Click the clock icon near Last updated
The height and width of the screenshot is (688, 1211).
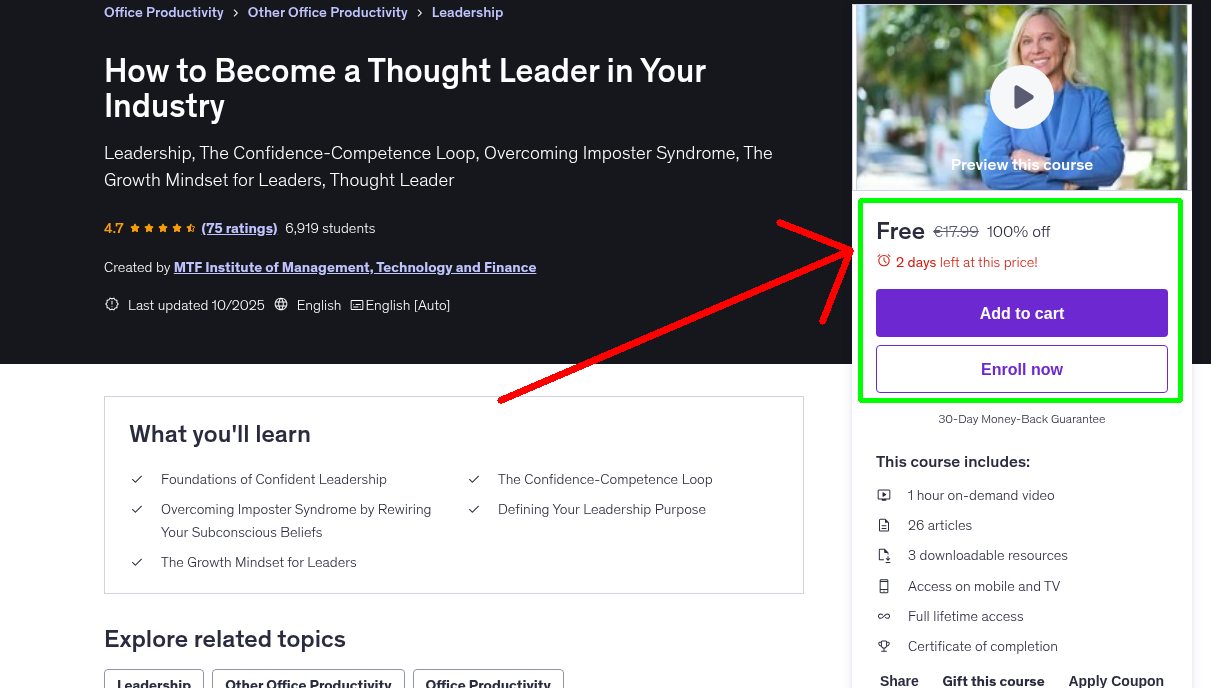point(111,304)
